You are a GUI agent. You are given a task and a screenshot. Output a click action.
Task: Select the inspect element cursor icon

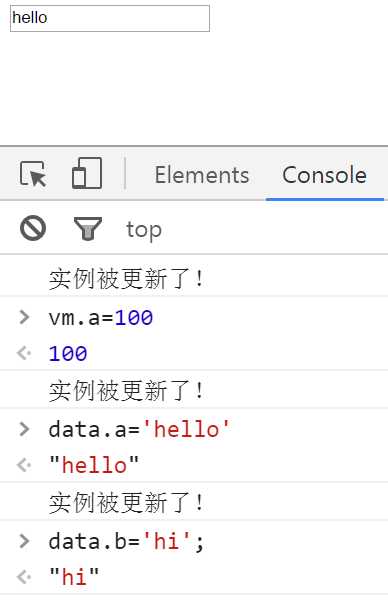[x=33, y=174]
